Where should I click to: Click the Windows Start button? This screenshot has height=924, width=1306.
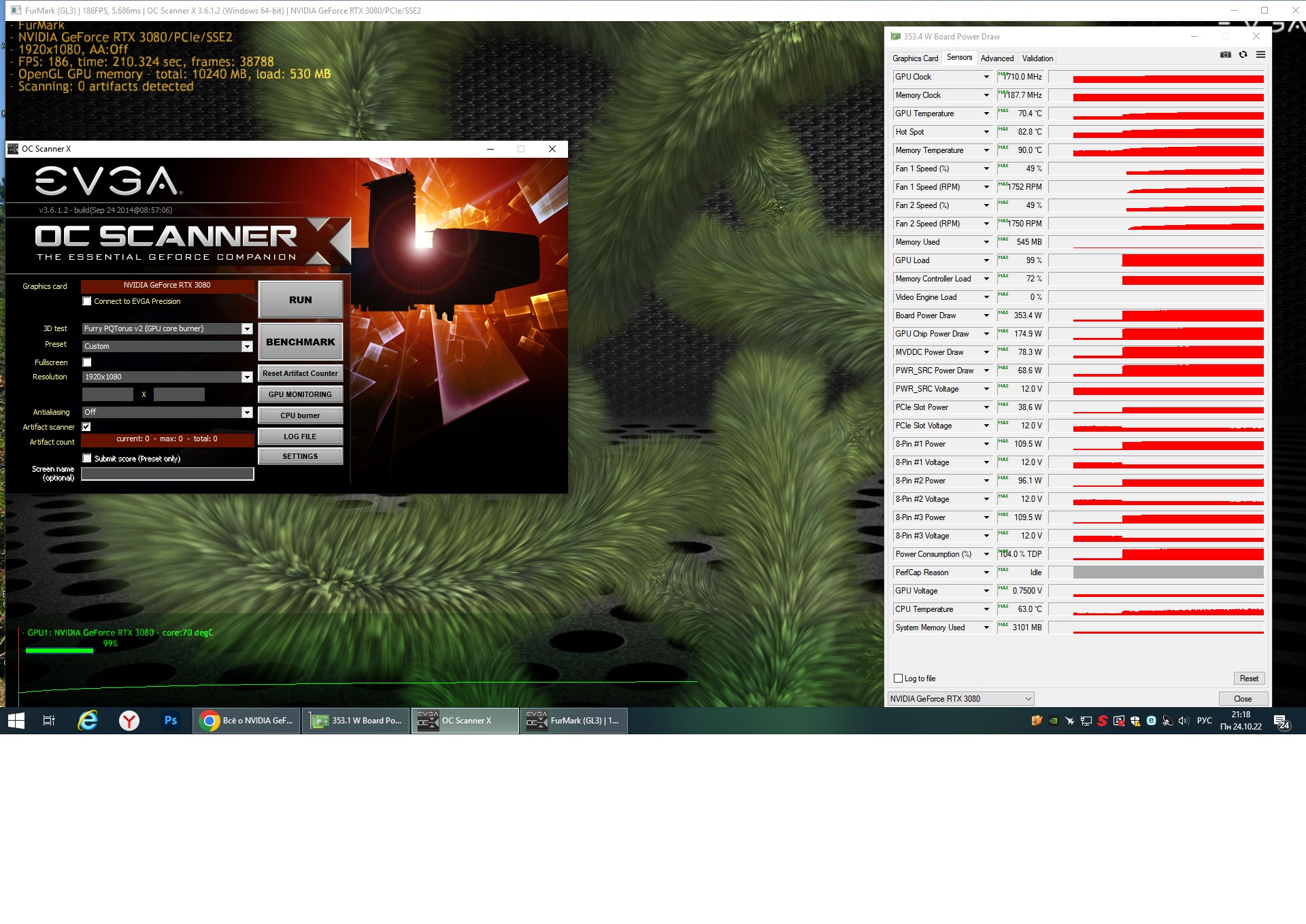point(16,721)
